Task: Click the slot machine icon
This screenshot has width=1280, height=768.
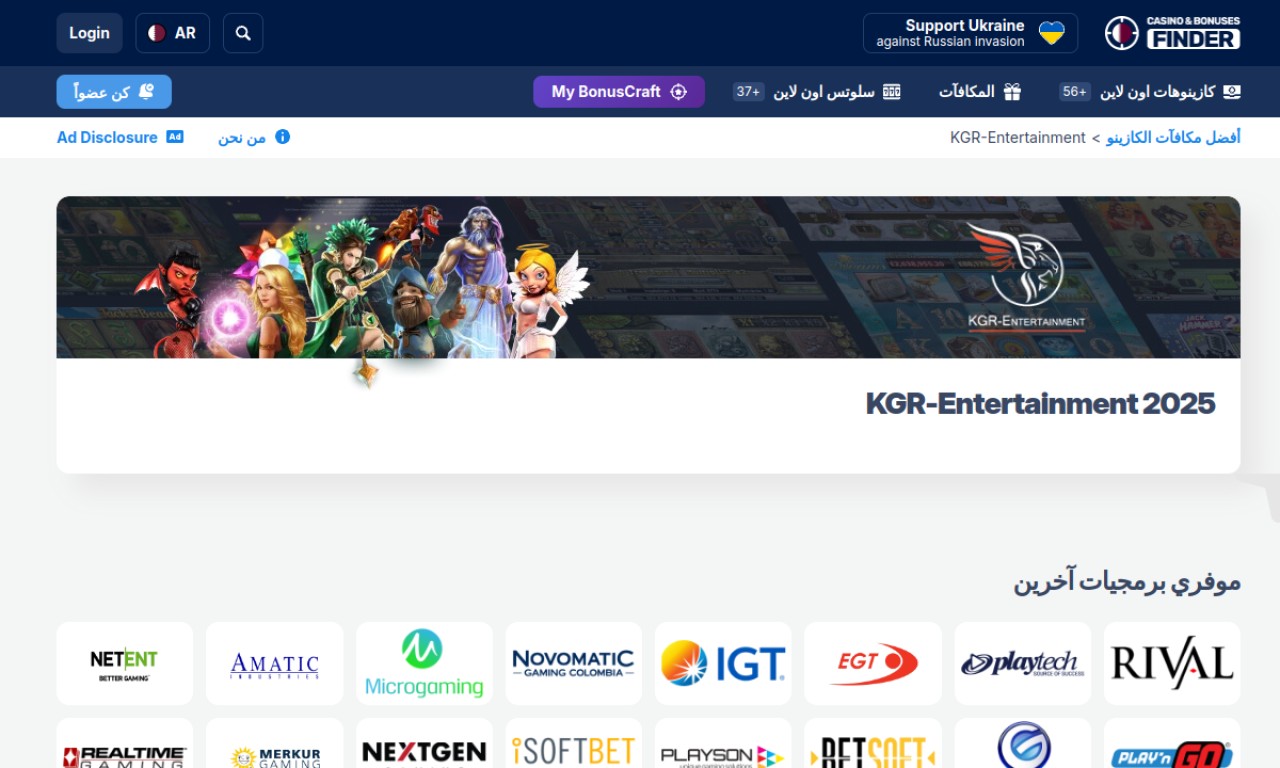Action: [892, 92]
